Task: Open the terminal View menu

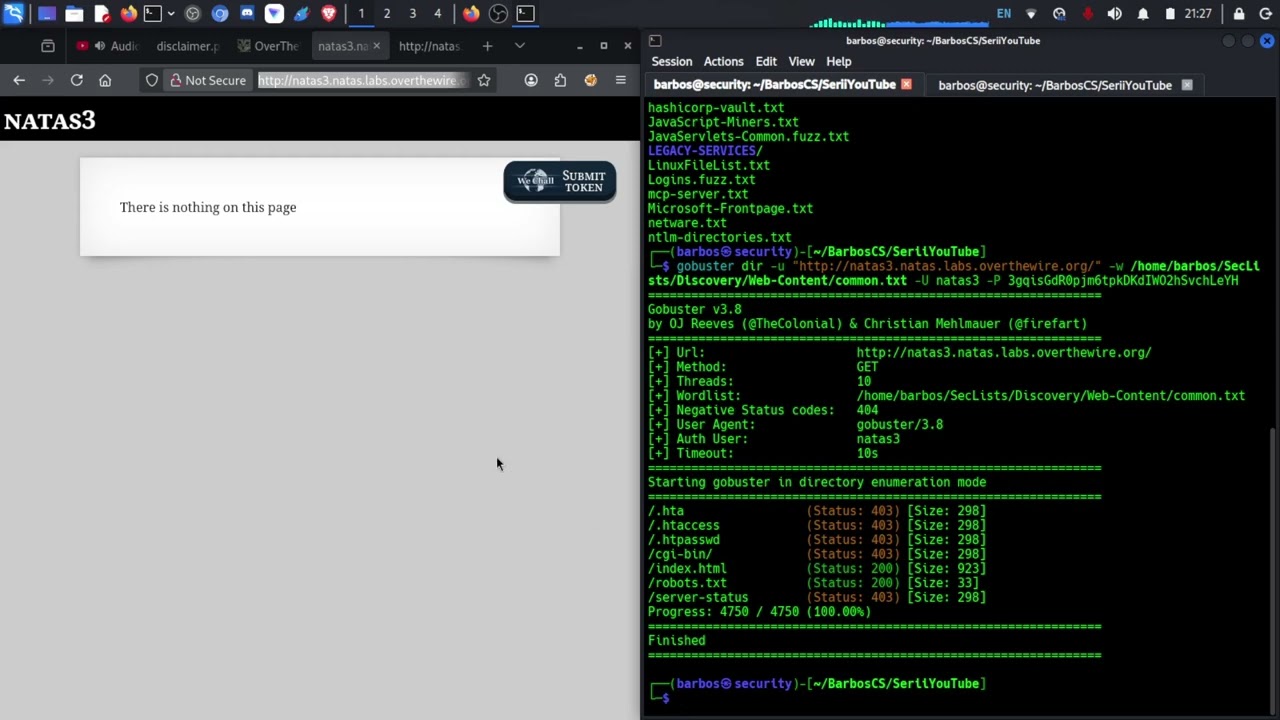Action: 801,62
